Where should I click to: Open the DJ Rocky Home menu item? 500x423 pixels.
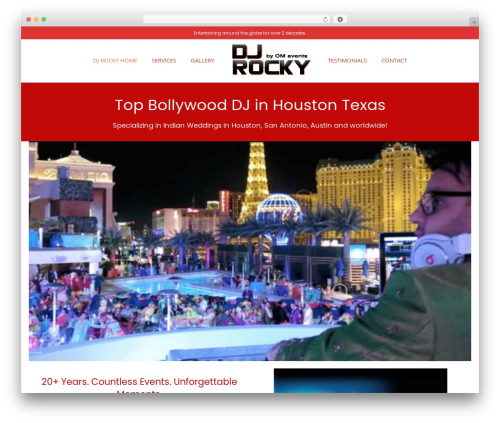pyautogui.click(x=115, y=61)
